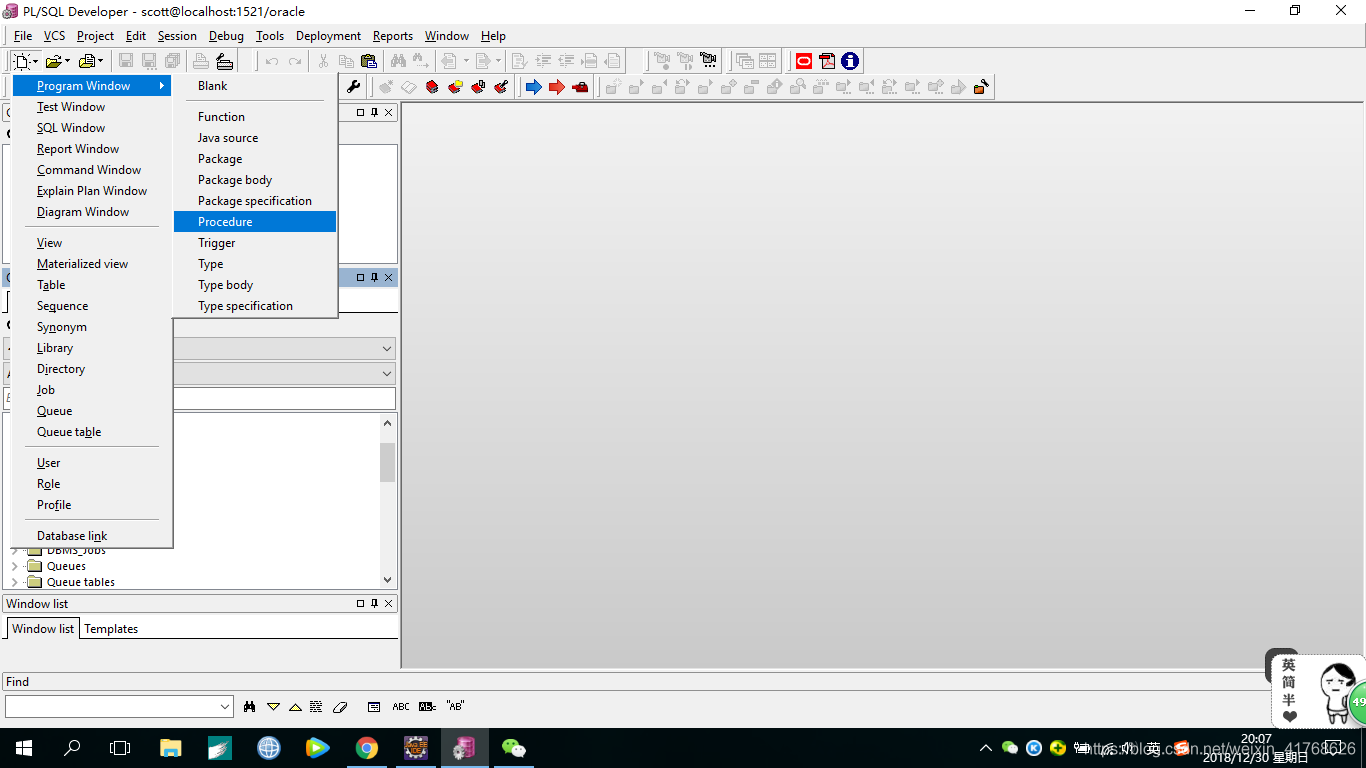
Task: Click the wrench Preferences icon
Action: pyautogui.click(x=353, y=87)
